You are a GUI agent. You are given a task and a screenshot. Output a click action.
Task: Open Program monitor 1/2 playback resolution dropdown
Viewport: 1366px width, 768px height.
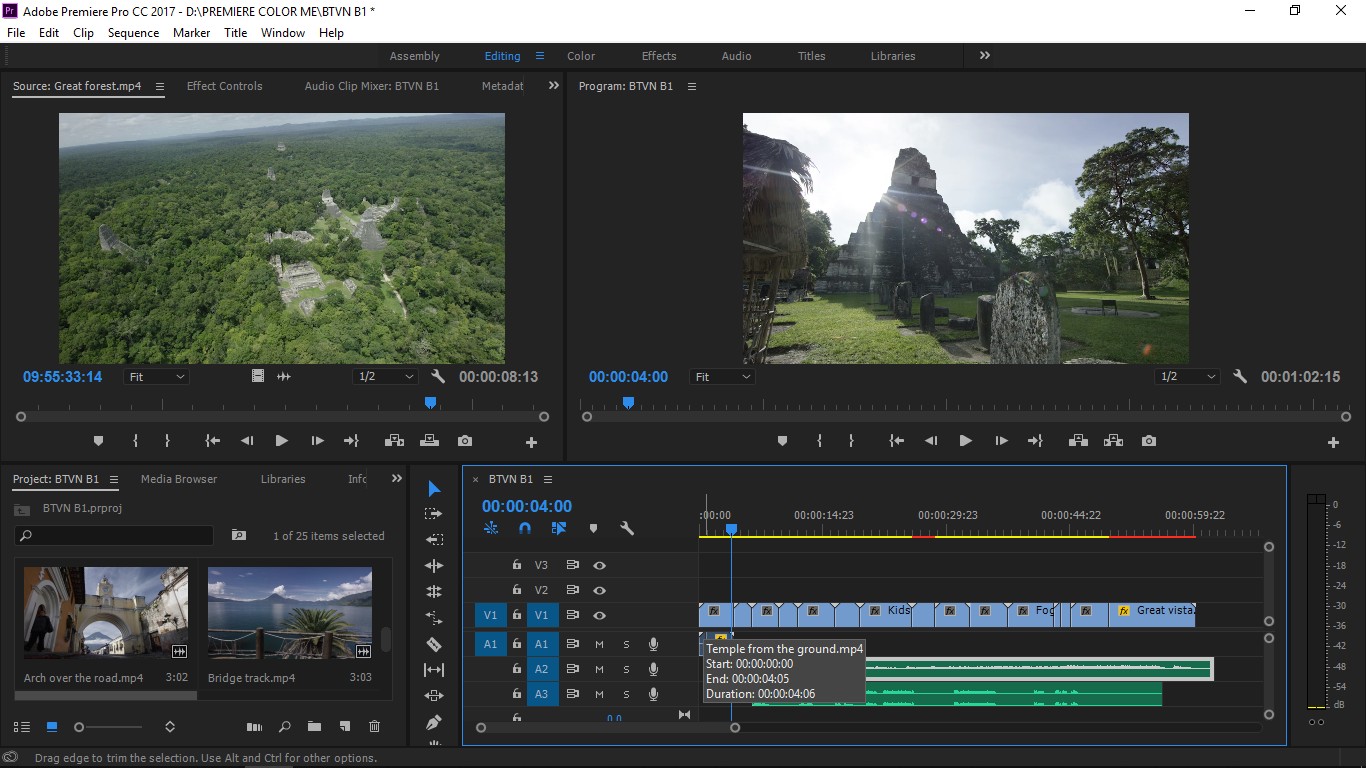click(1187, 377)
